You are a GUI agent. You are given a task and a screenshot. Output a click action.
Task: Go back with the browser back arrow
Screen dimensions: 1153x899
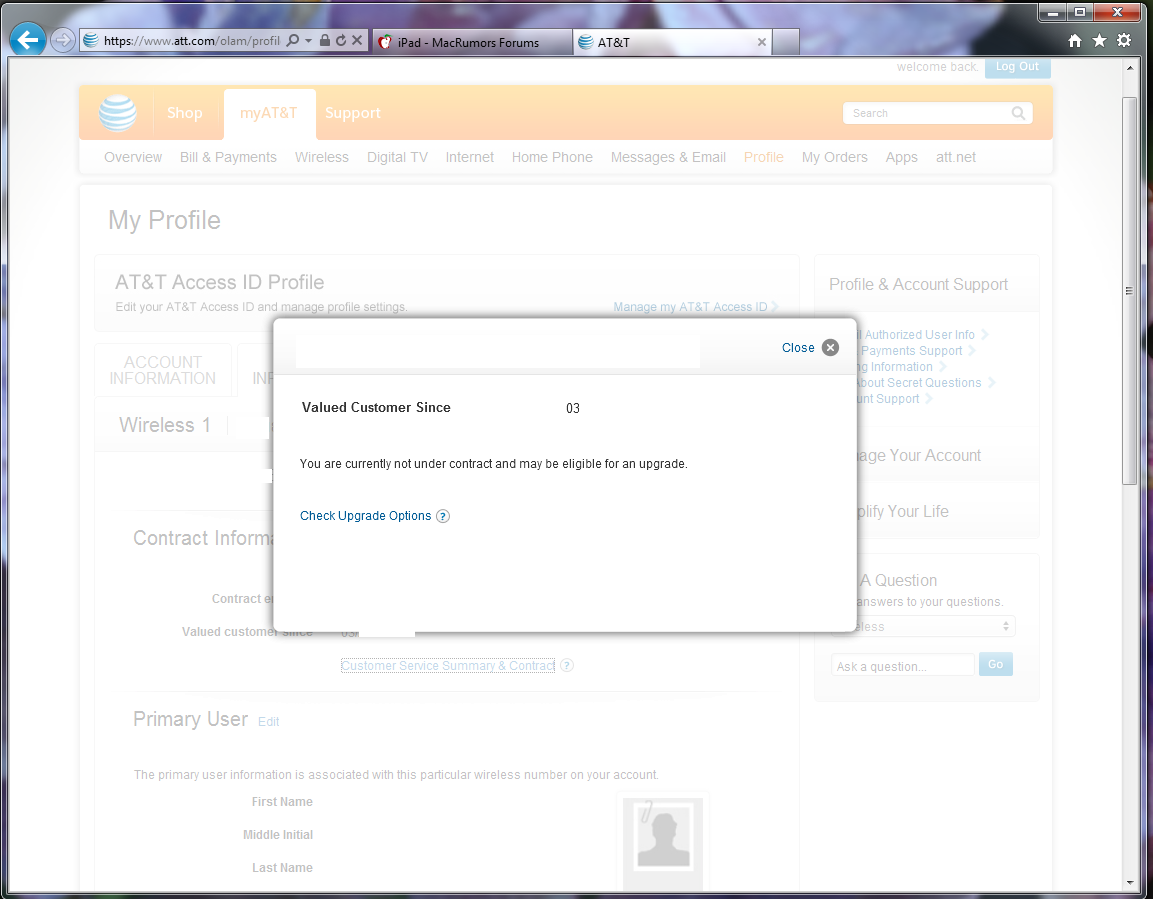click(x=28, y=40)
